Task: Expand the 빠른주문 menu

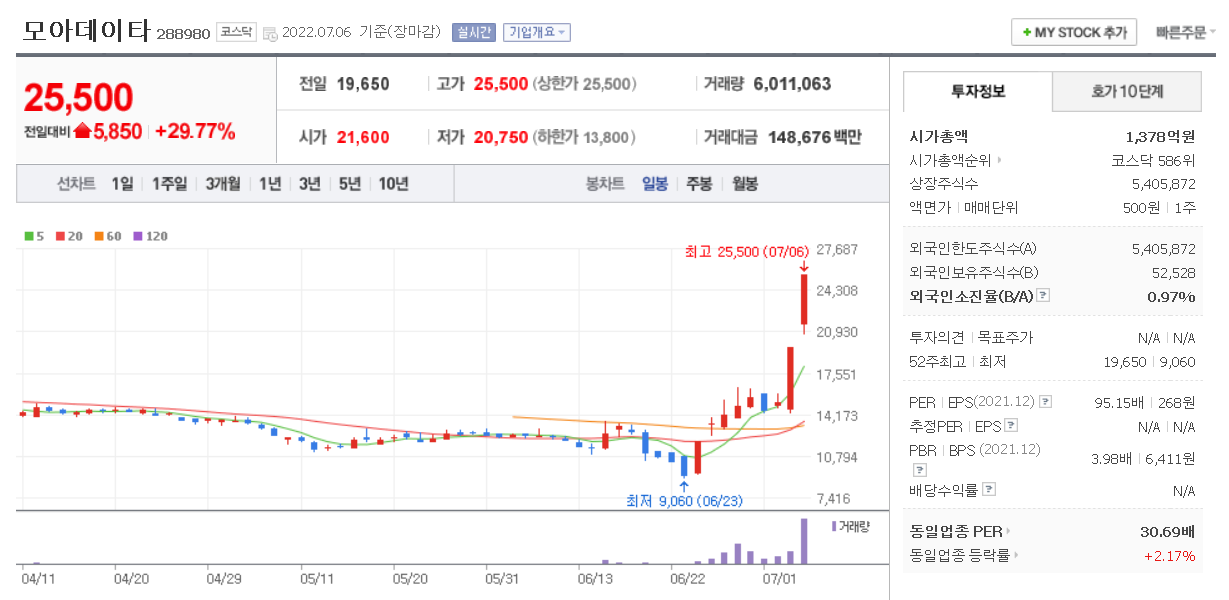Action: click(1185, 33)
